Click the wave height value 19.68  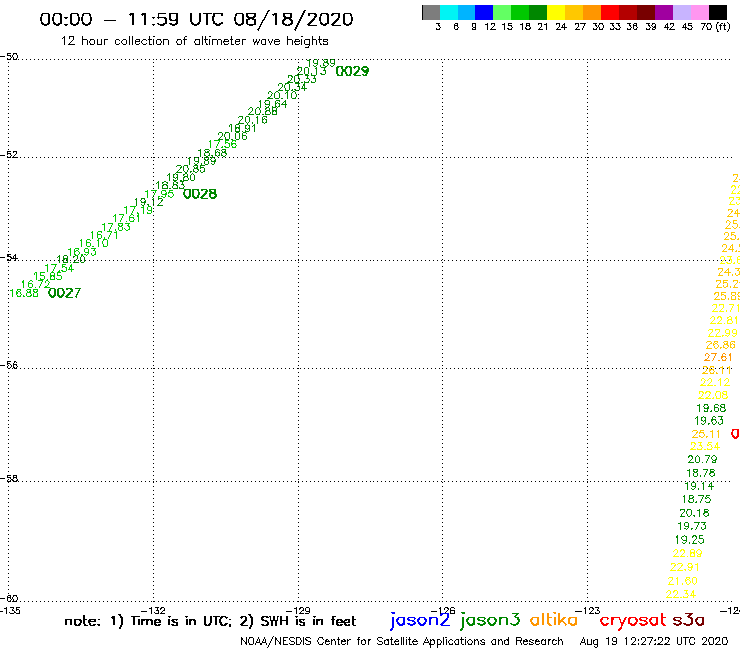pos(711,408)
